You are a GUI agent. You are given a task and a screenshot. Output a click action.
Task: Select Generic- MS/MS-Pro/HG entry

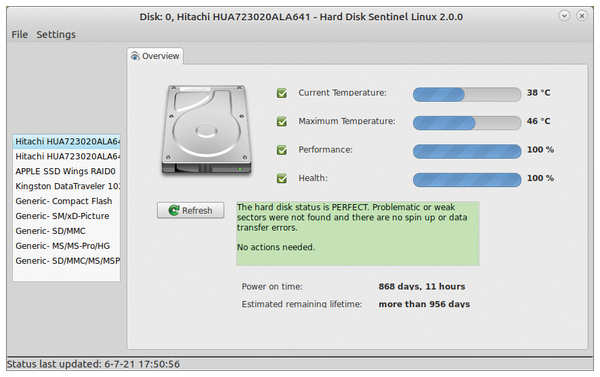(x=67, y=246)
